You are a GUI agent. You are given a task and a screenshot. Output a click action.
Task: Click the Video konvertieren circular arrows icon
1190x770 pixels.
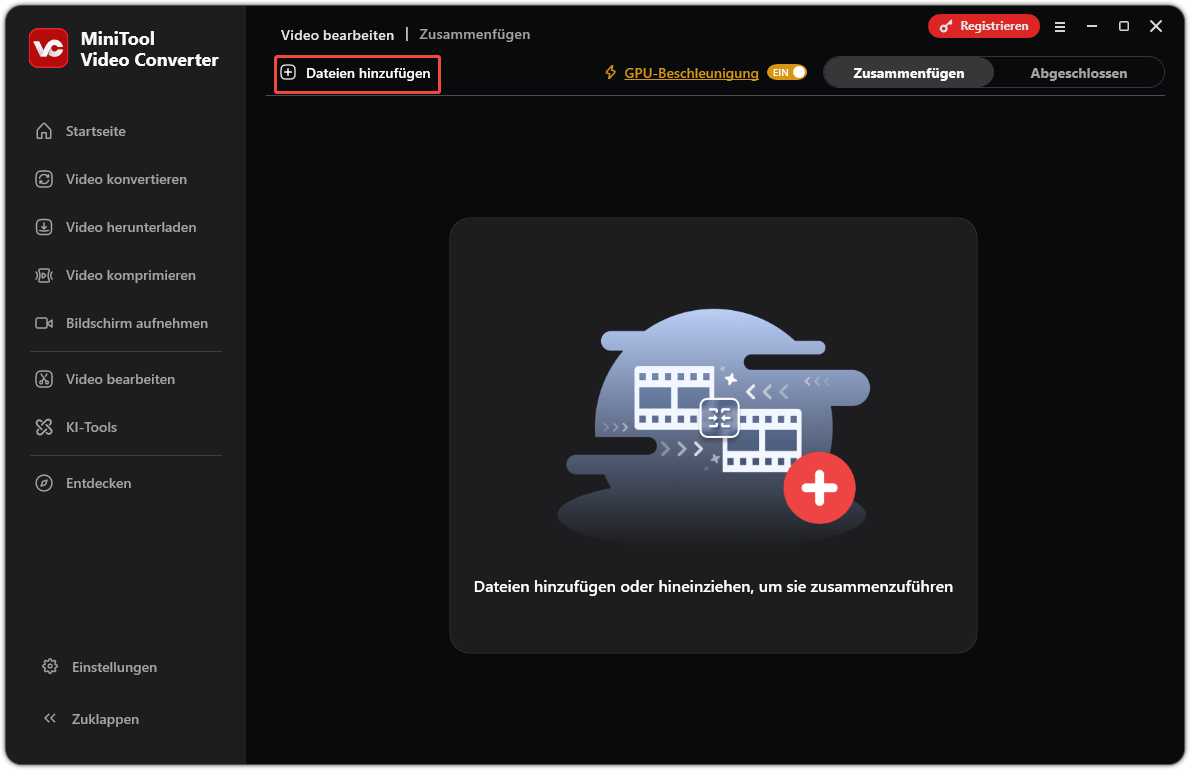pos(44,179)
